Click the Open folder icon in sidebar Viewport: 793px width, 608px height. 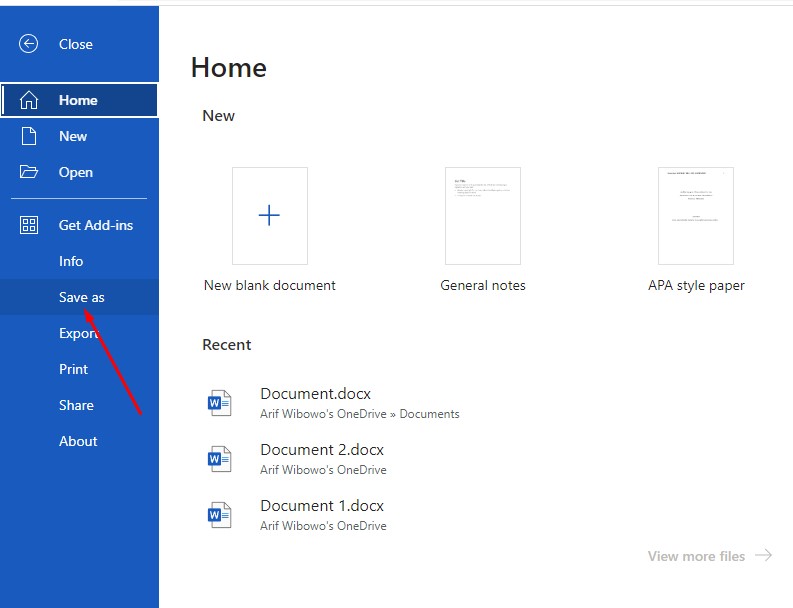tap(29, 172)
